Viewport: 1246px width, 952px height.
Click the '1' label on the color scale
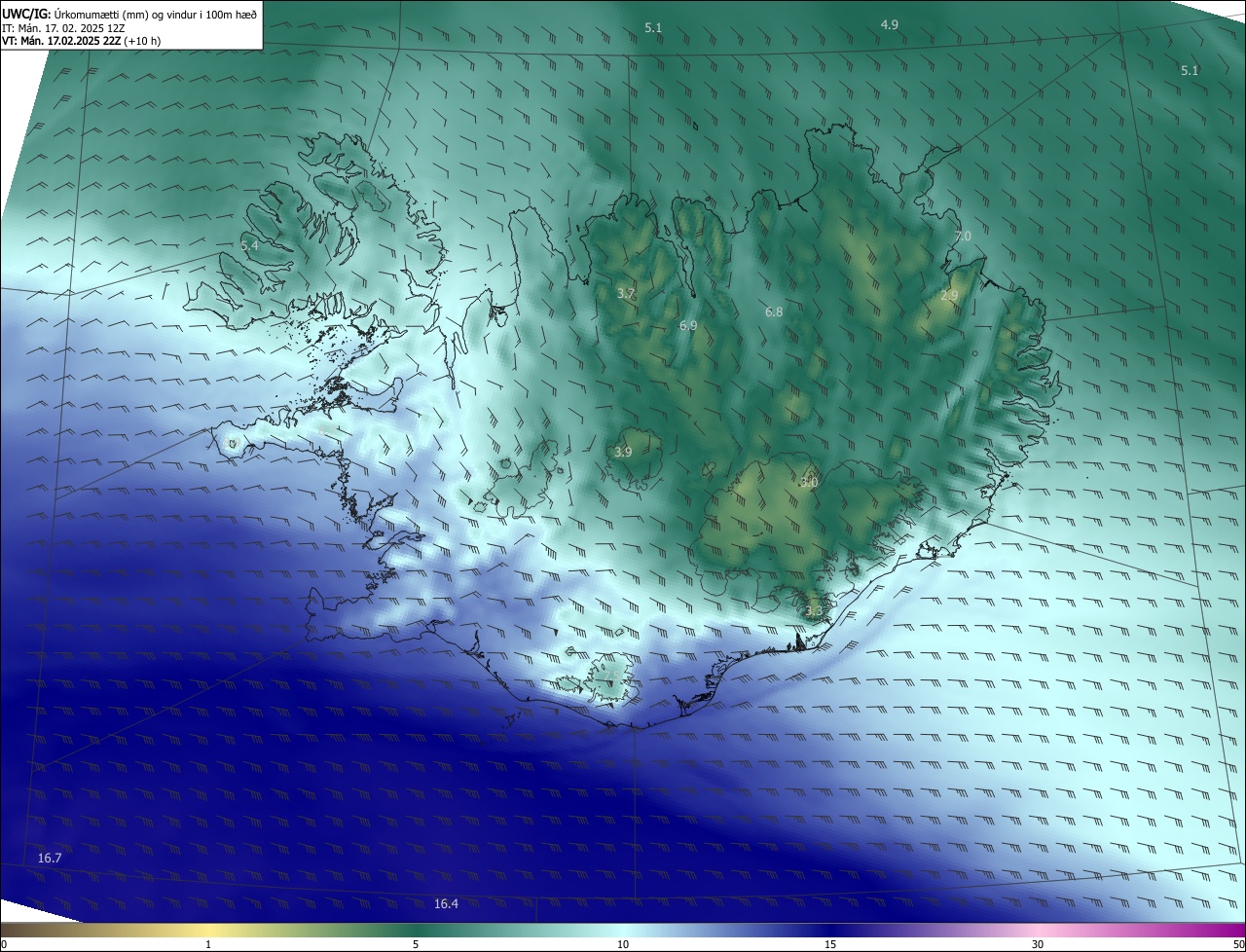pyautogui.click(x=208, y=944)
